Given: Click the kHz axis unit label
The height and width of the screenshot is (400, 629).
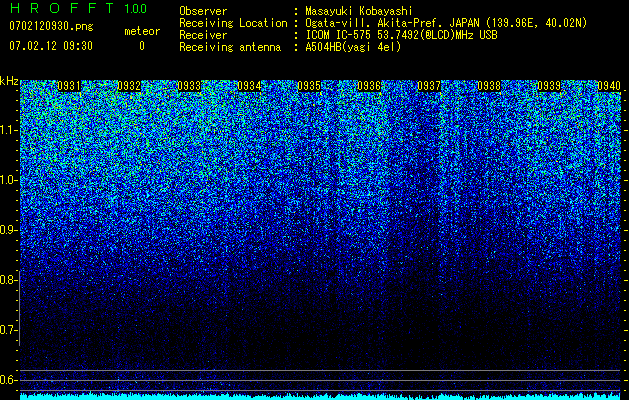Looking at the screenshot, I should coord(9,81).
